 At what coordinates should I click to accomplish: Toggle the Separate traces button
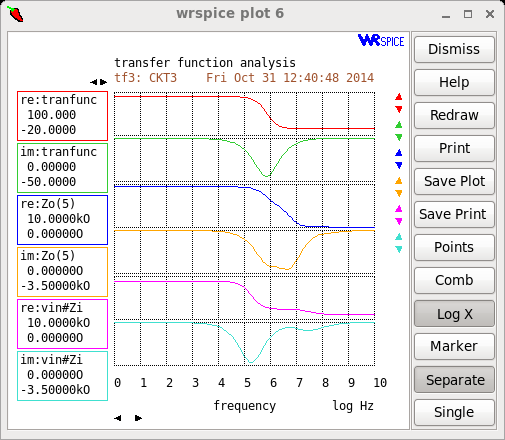454,380
